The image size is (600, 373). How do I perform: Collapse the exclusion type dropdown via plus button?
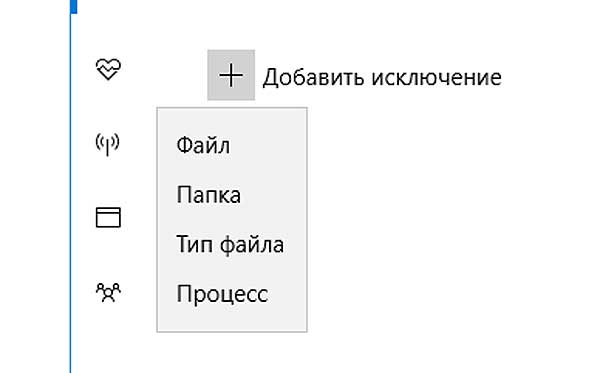pos(231,75)
